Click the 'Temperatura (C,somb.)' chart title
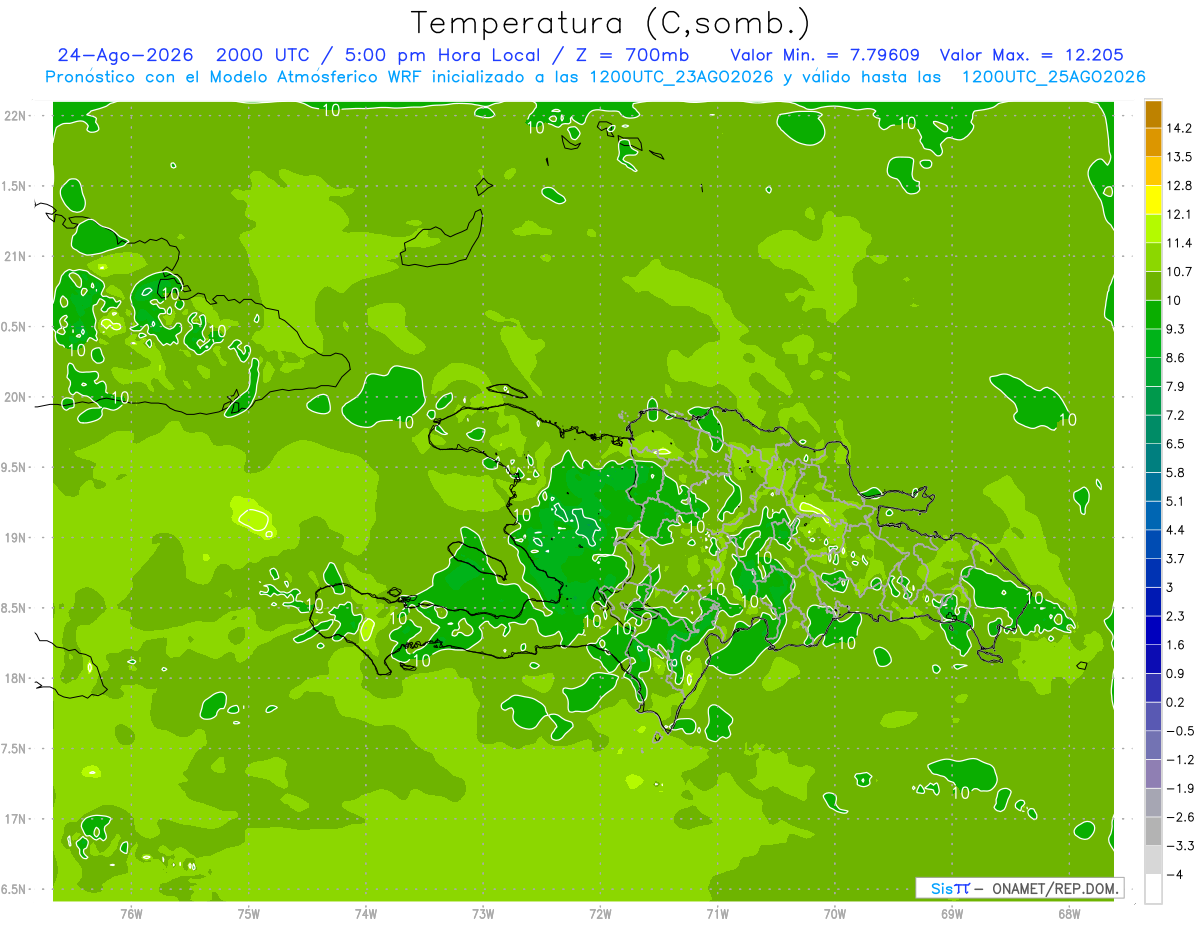This screenshot has height=927, width=1200. click(611, 23)
